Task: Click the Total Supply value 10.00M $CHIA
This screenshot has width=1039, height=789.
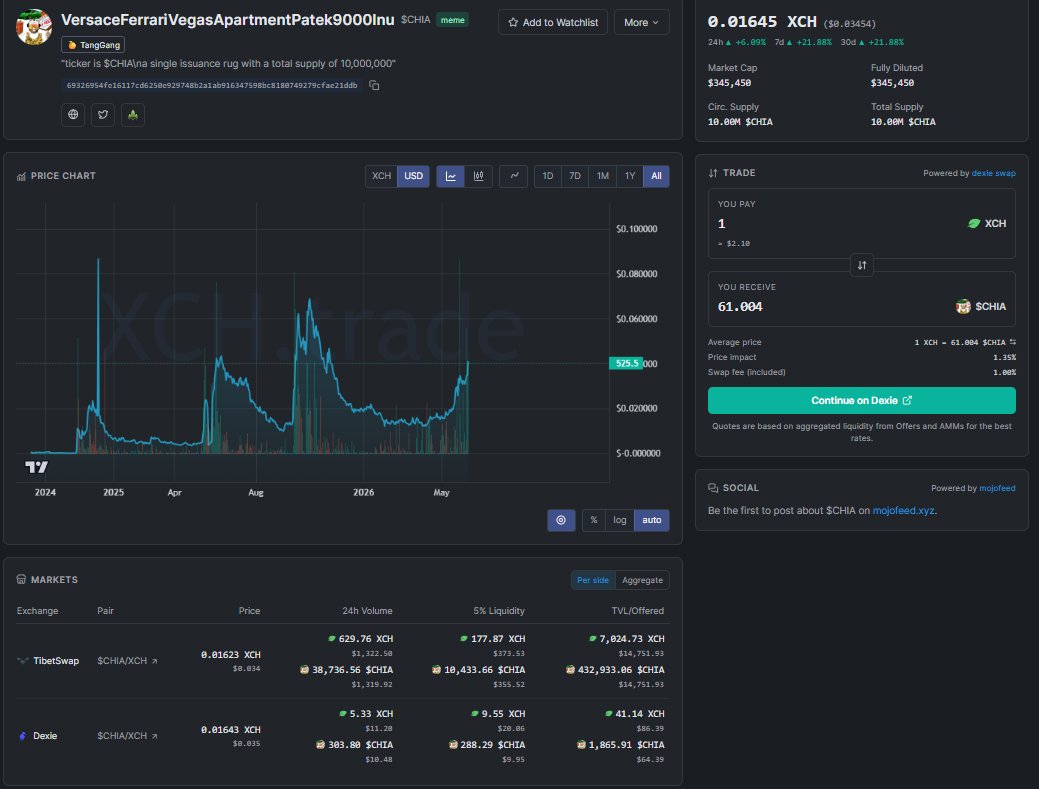Action: (903, 122)
